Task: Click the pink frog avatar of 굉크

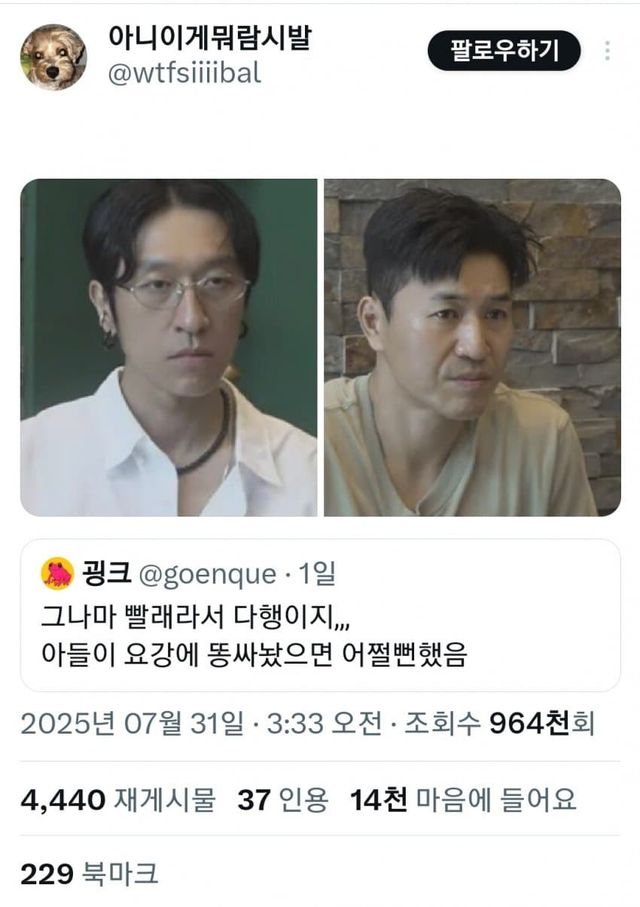Action: coord(57,574)
